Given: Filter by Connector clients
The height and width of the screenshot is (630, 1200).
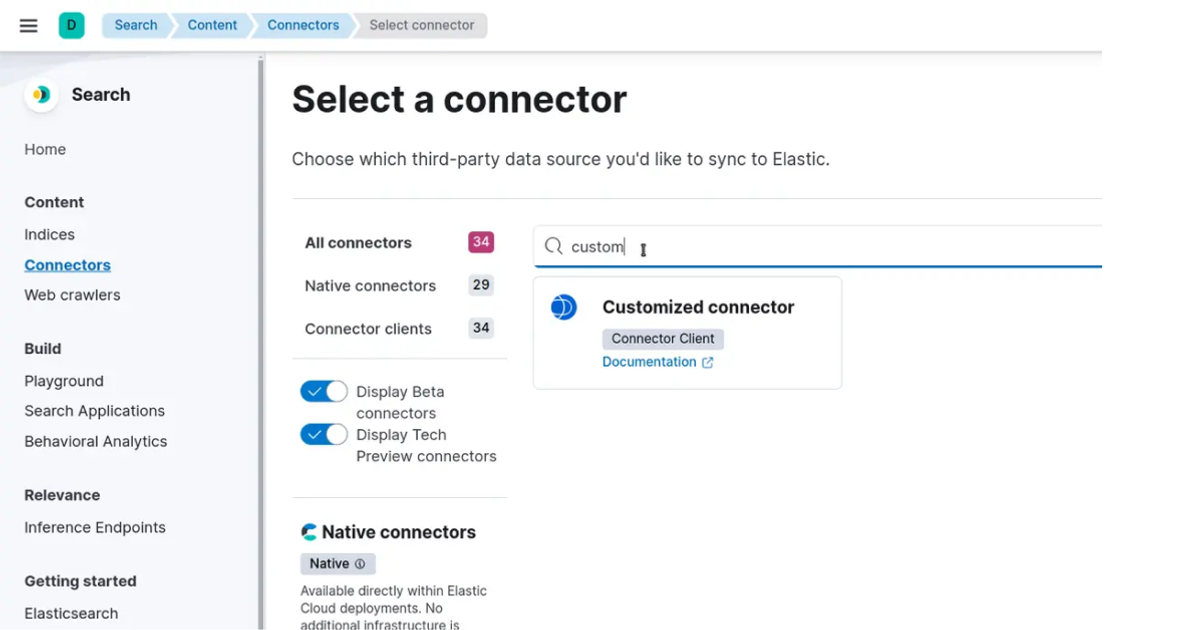Looking at the screenshot, I should pyautogui.click(x=368, y=328).
